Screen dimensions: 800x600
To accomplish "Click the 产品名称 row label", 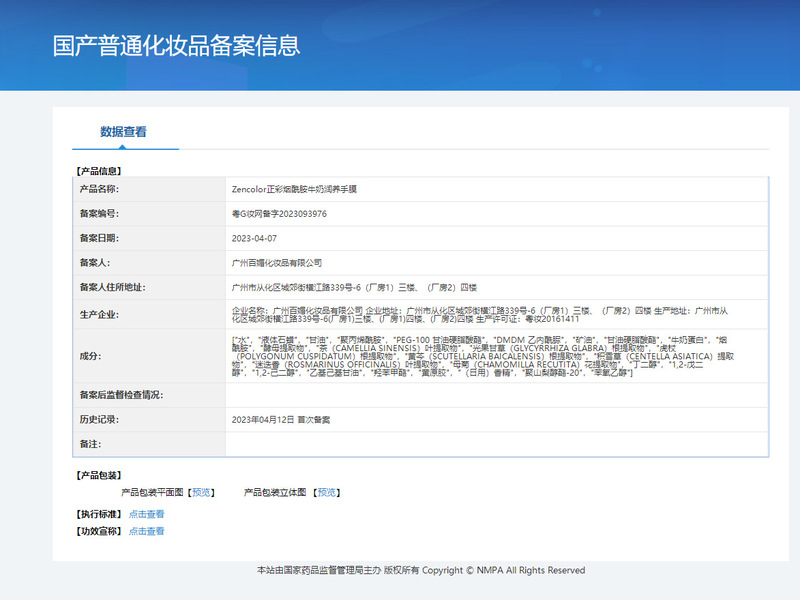I will click(98, 189).
